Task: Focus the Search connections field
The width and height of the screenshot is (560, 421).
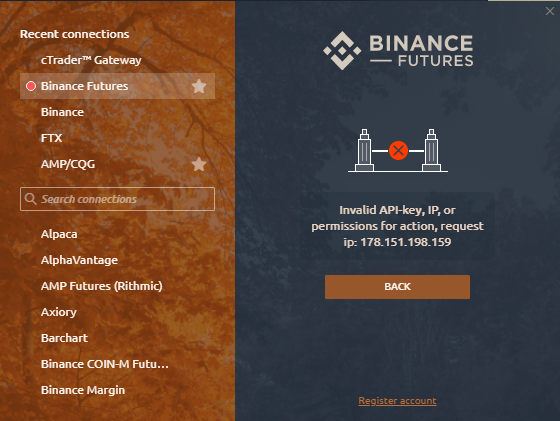Action: (x=118, y=199)
